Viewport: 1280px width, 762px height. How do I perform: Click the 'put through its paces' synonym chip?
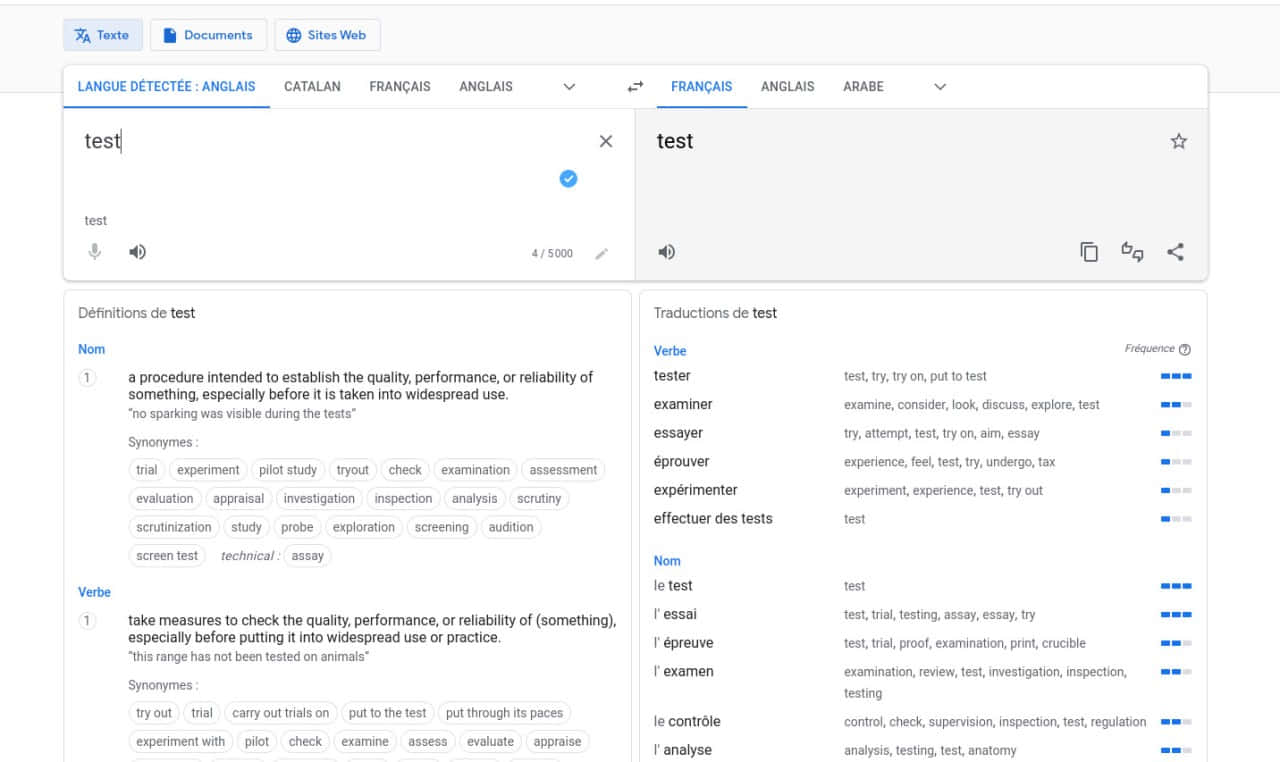point(504,713)
